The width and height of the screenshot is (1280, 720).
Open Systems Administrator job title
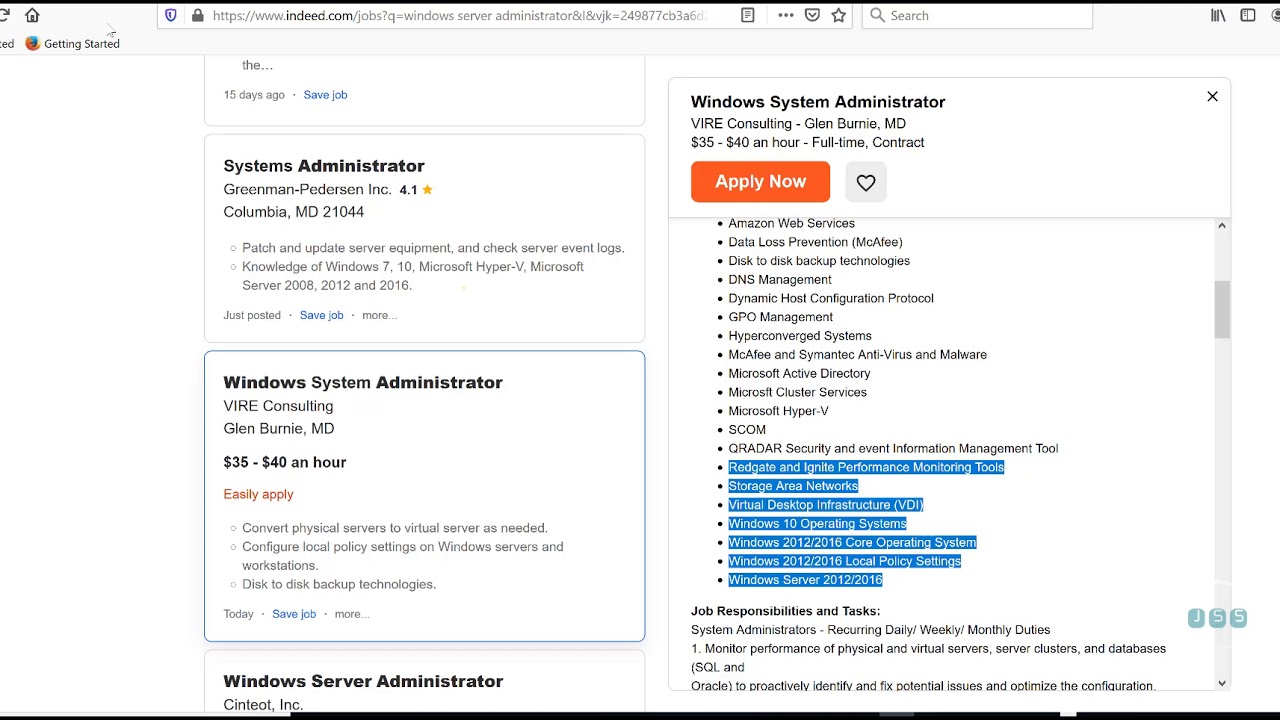tap(324, 166)
